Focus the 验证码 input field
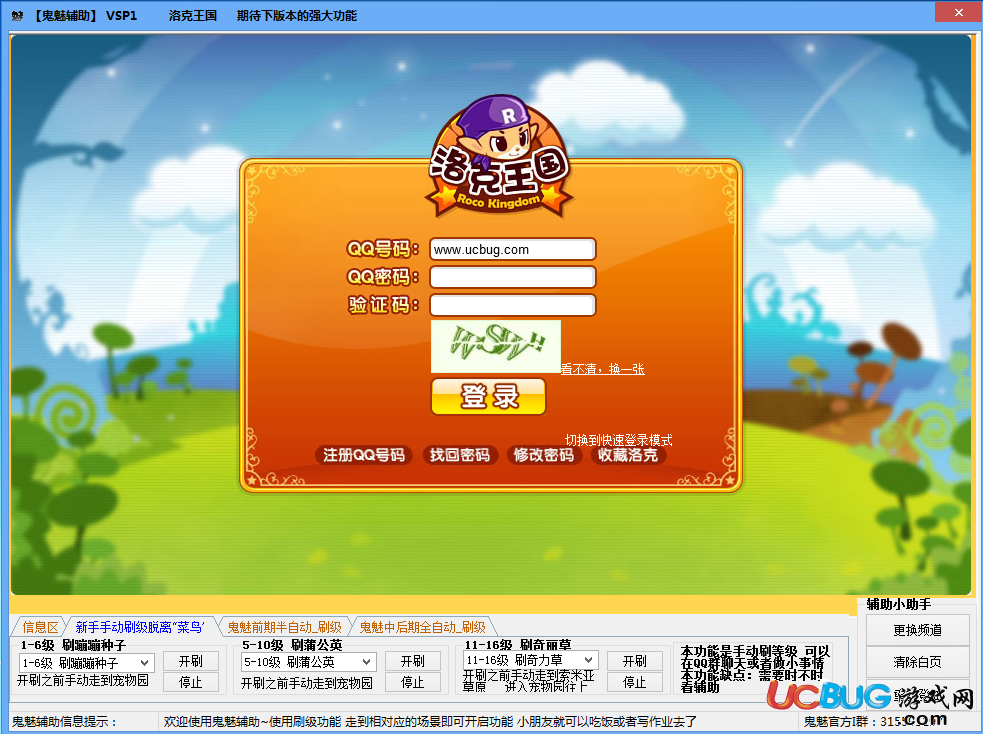The height and width of the screenshot is (734, 983). [x=512, y=305]
